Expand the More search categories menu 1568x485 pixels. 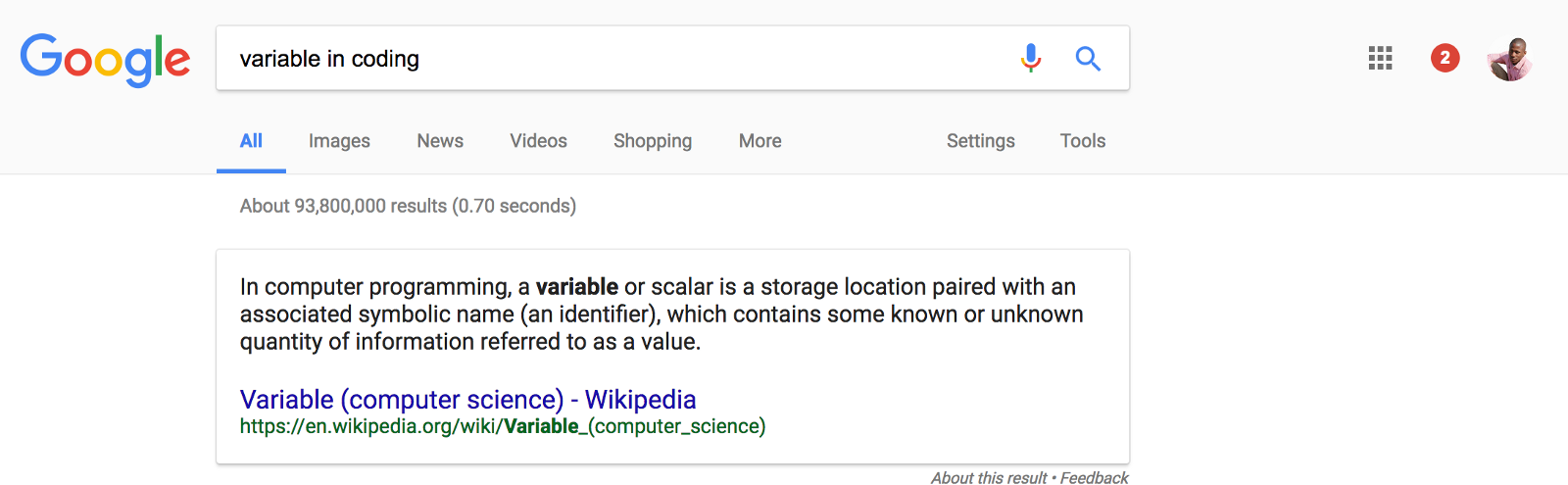tap(759, 141)
